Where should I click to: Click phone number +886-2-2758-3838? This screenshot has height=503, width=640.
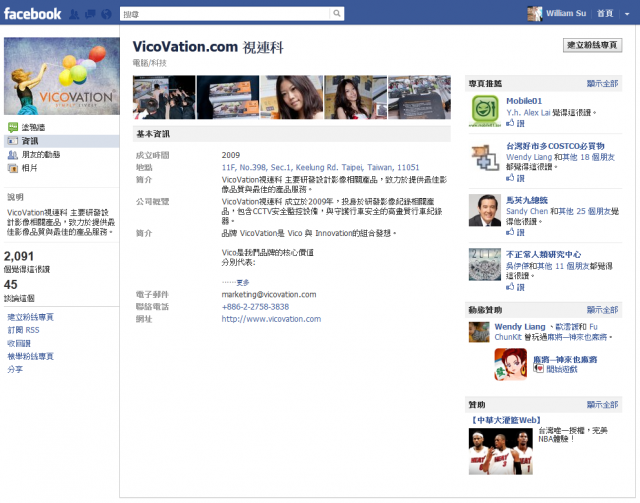point(255,307)
